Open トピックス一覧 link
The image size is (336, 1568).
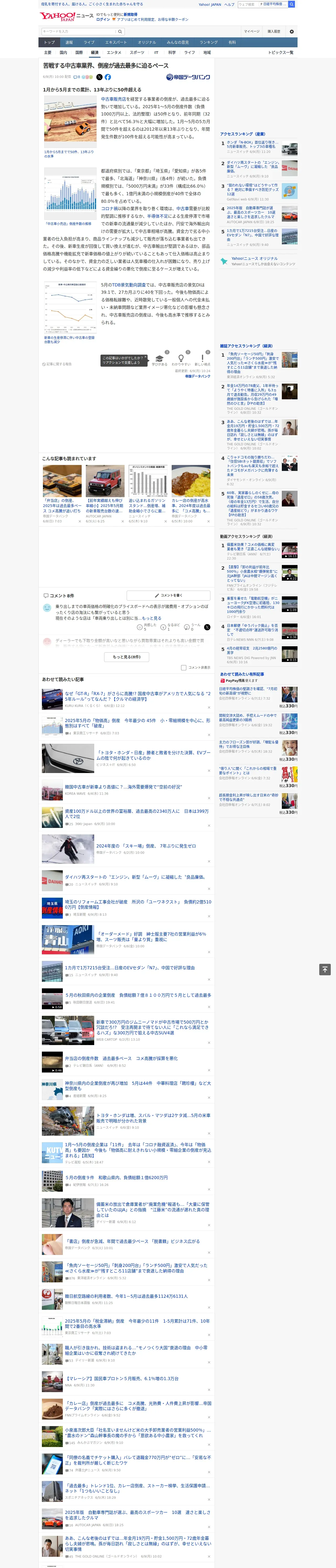coord(281,52)
